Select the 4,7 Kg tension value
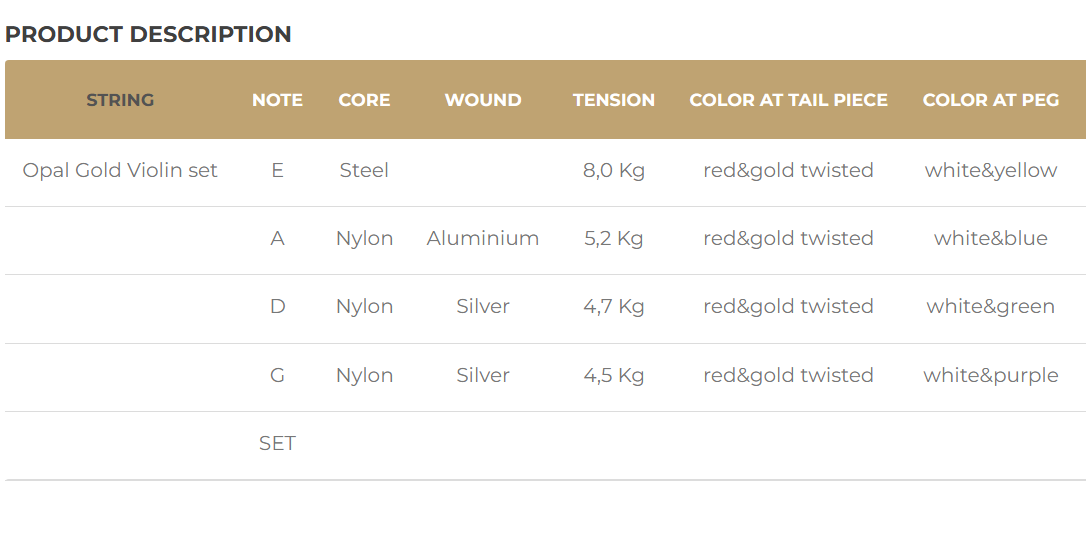 coord(614,306)
